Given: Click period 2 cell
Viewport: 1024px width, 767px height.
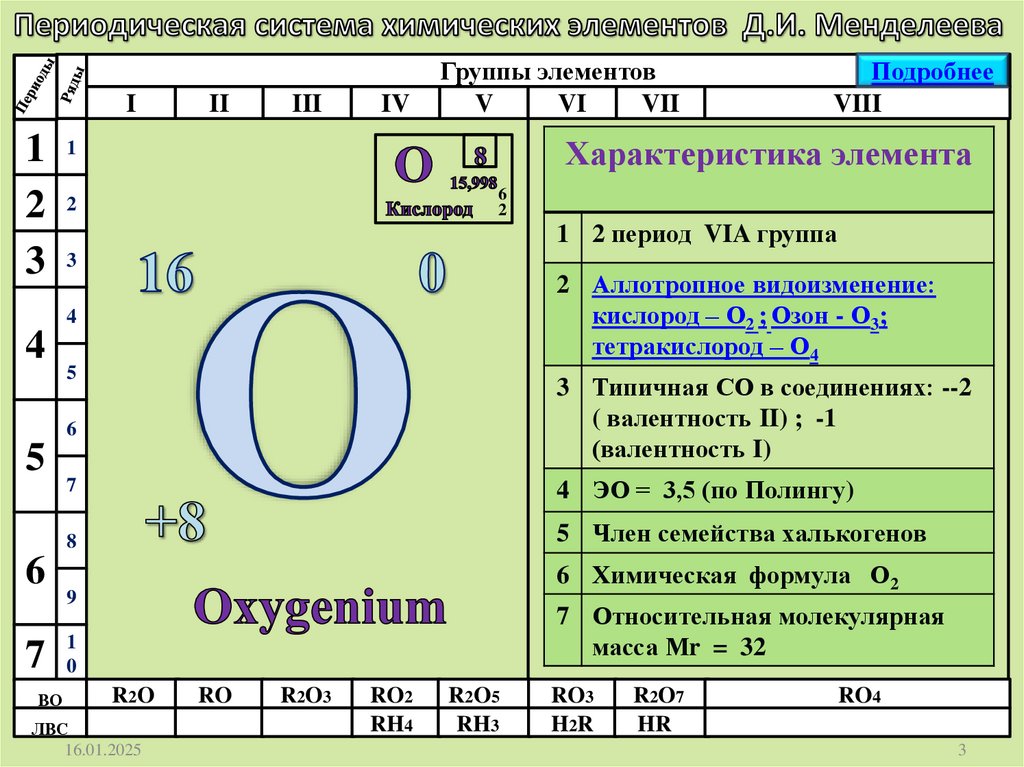Looking at the screenshot, I should click(x=35, y=203).
